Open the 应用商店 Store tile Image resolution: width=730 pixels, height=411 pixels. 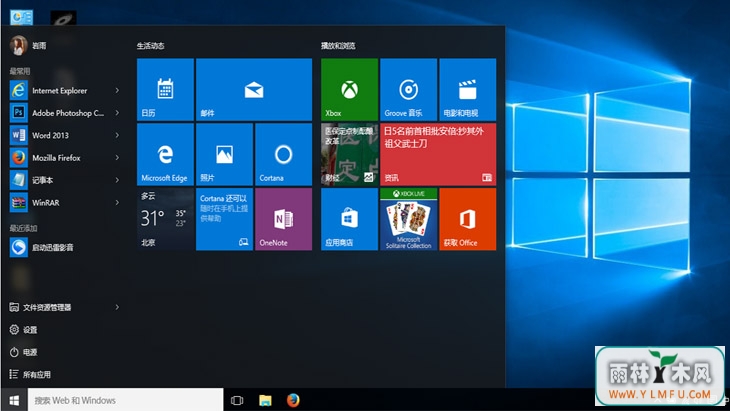coord(349,219)
